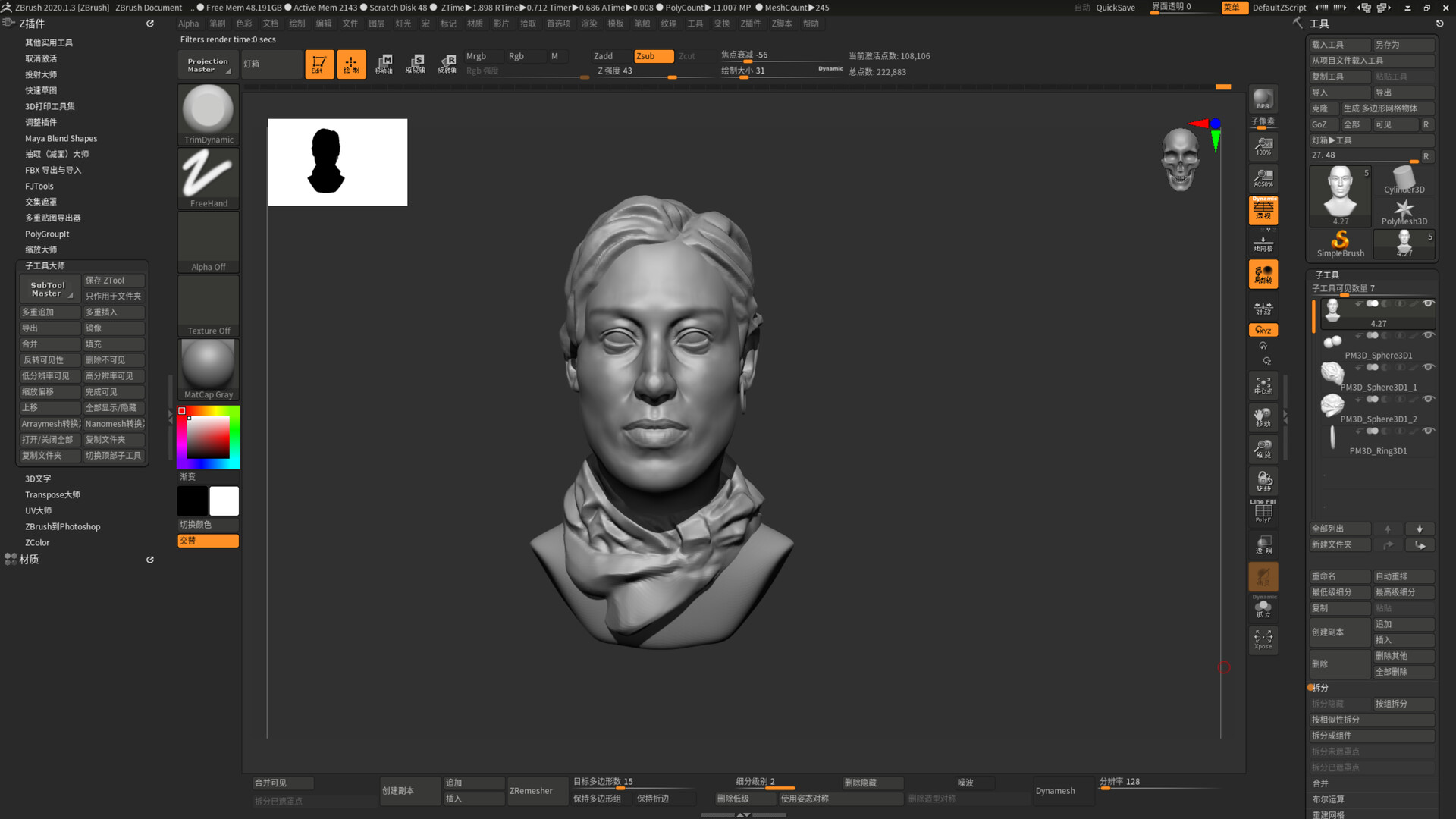The width and height of the screenshot is (1456, 819).
Task: Activate the Rotate icon on the right shelf
Action: point(1263,480)
